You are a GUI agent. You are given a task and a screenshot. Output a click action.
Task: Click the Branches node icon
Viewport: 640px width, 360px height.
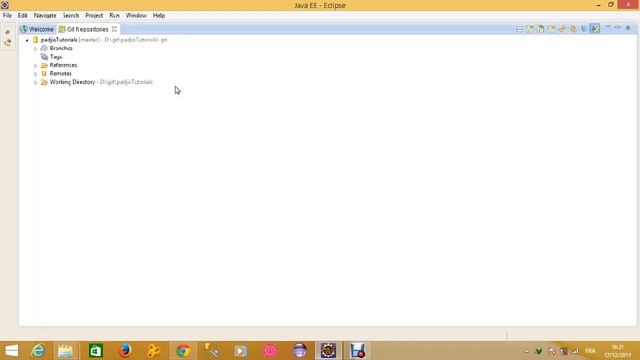pos(44,48)
